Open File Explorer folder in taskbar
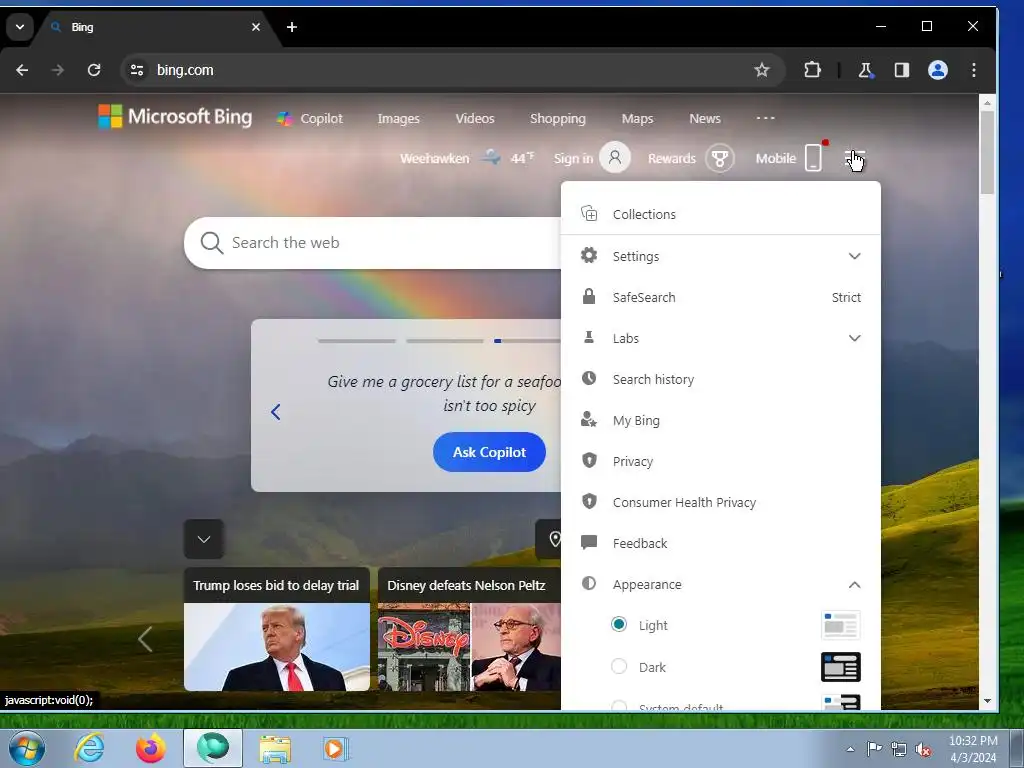Screen dimensions: 1024x768 [x=275, y=748]
